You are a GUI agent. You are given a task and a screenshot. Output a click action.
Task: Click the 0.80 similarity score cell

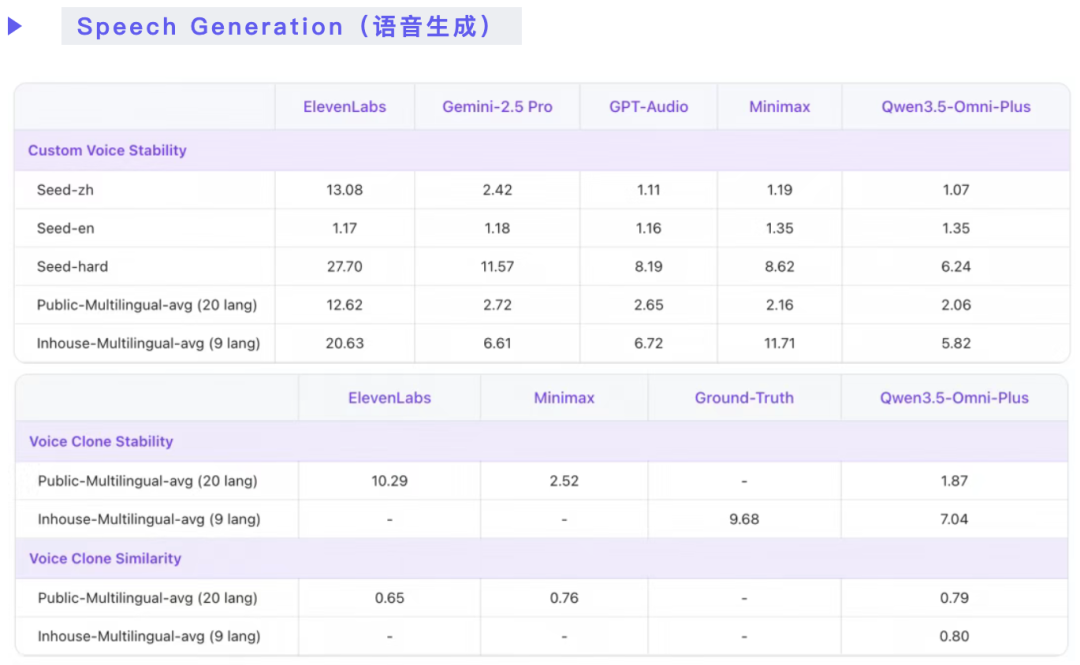954,637
